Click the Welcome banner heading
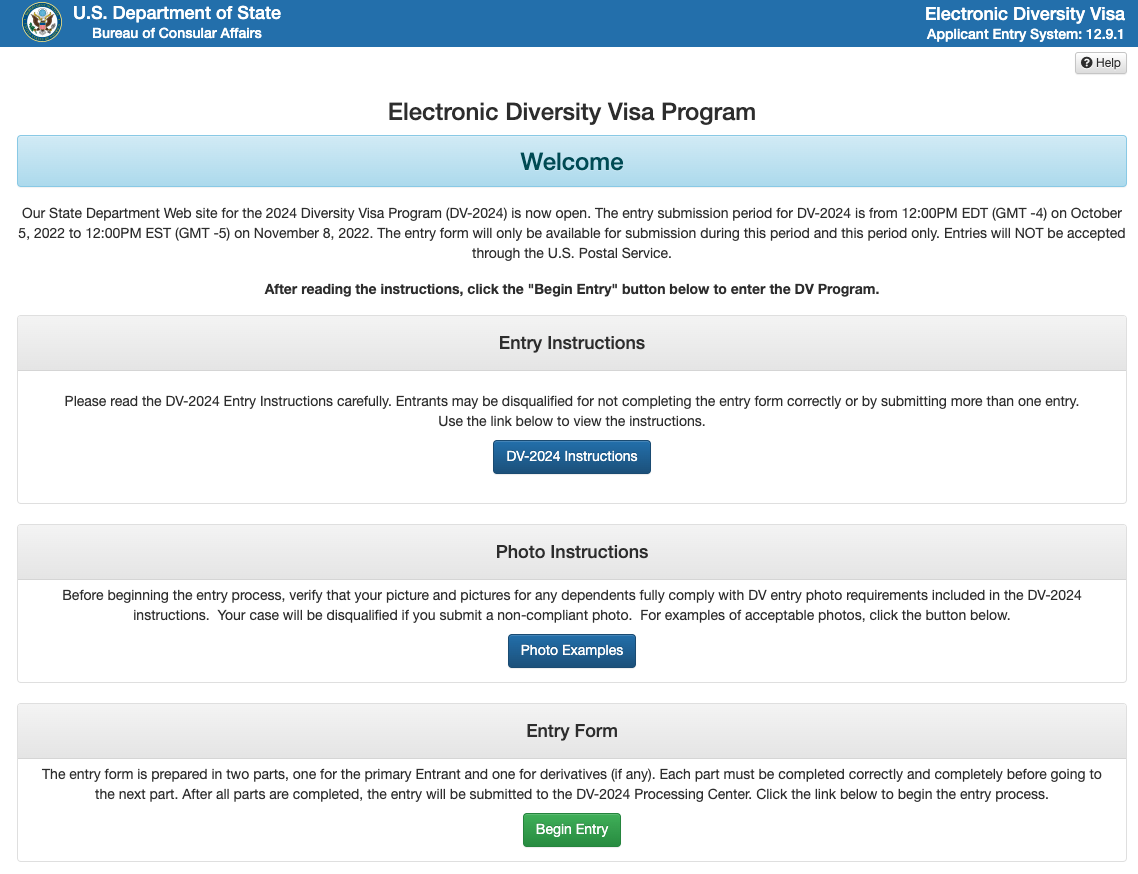 (571, 161)
